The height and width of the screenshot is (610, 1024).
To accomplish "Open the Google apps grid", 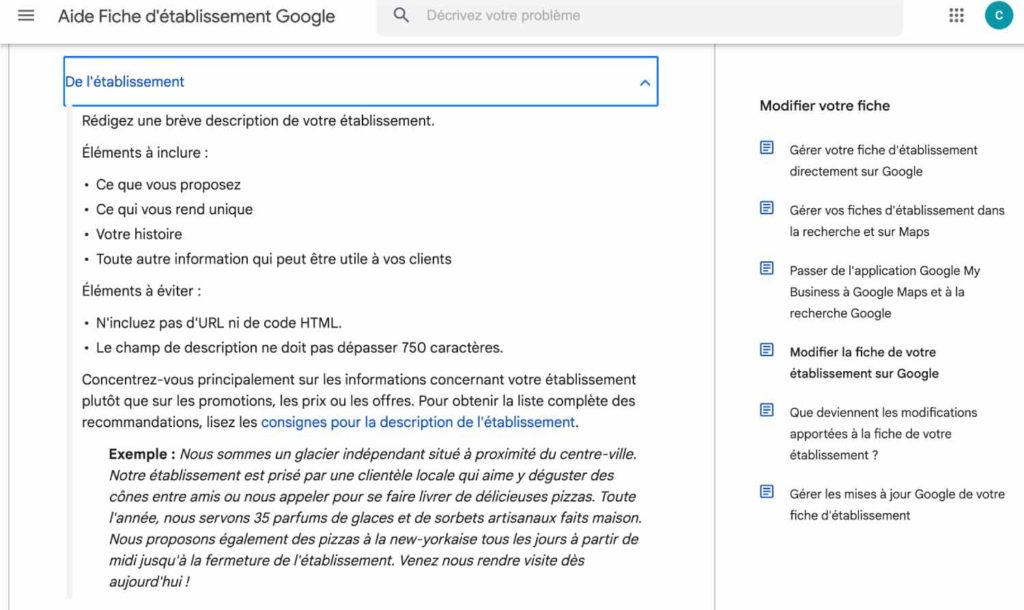I will coord(956,16).
